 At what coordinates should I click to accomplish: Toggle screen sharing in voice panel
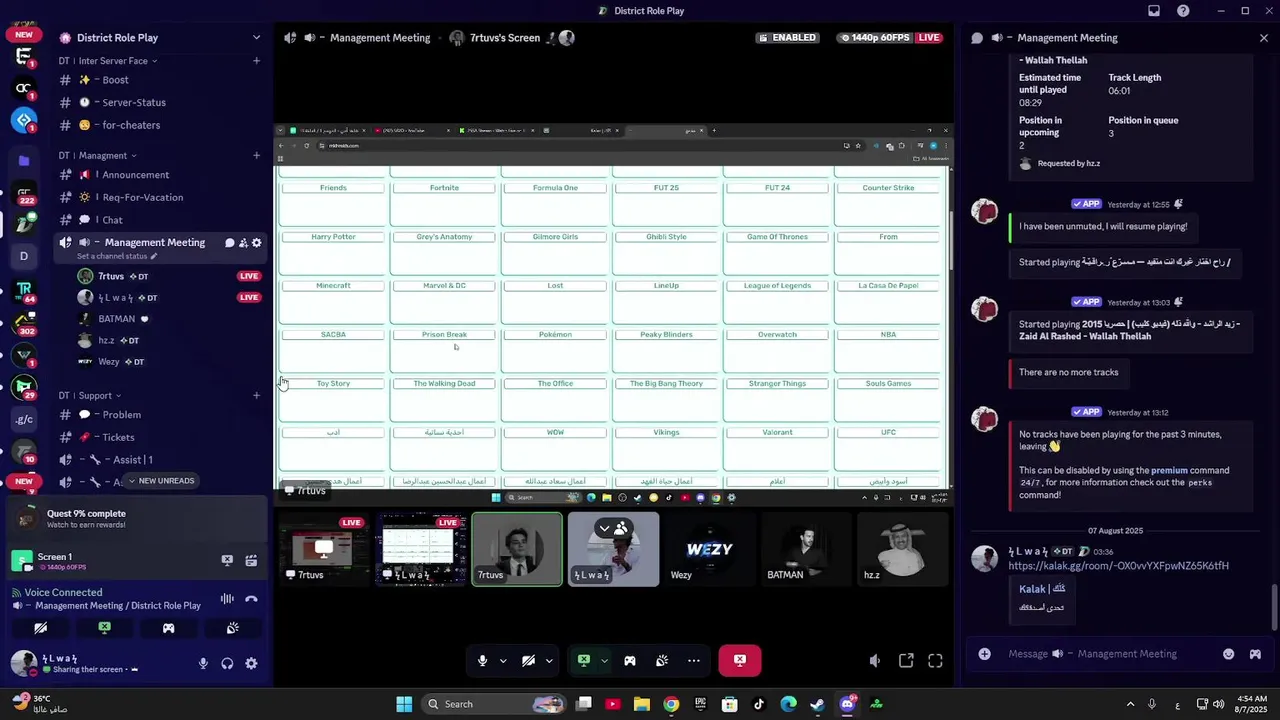tap(105, 628)
